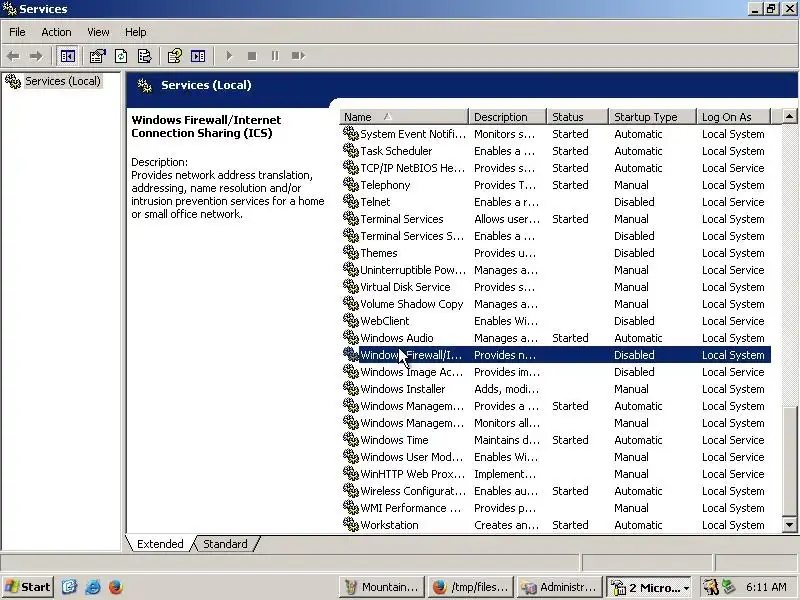Click the gear icon beside Telnet service
The width and height of the screenshot is (800, 600).
[x=351, y=202]
